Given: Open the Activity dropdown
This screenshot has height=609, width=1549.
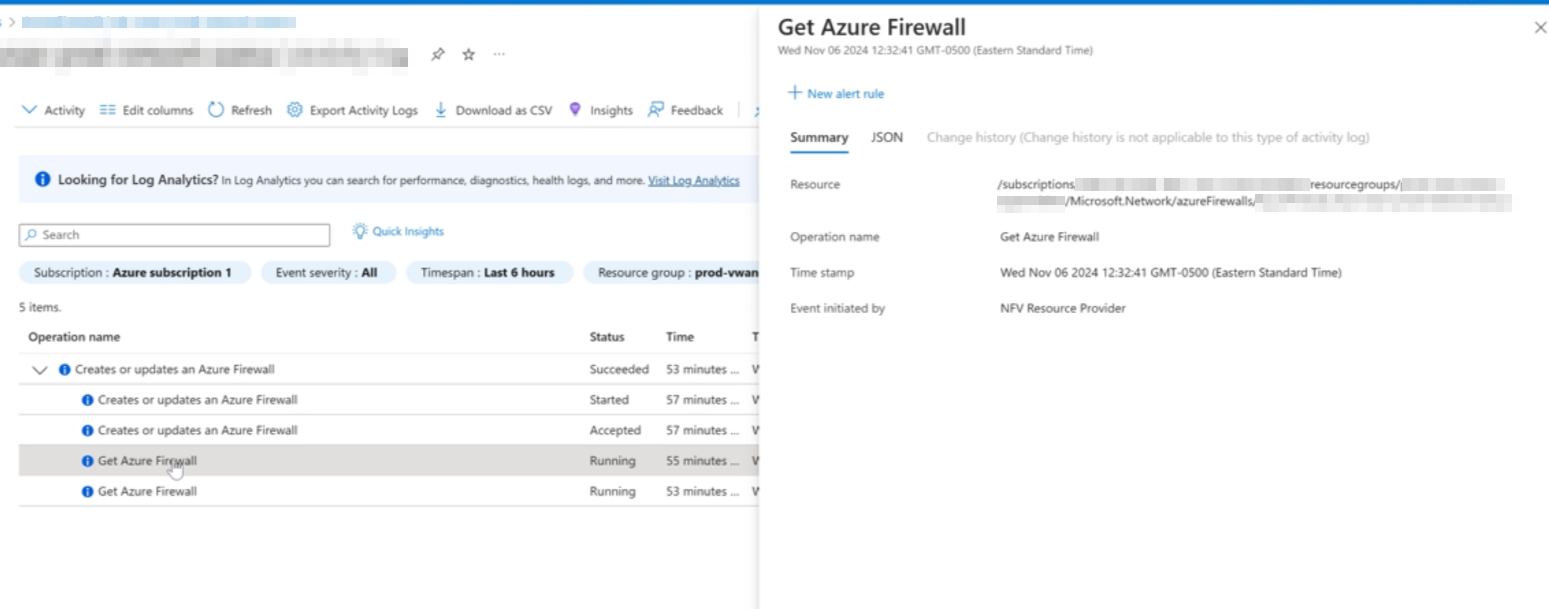Looking at the screenshot, I should point(54,110).
